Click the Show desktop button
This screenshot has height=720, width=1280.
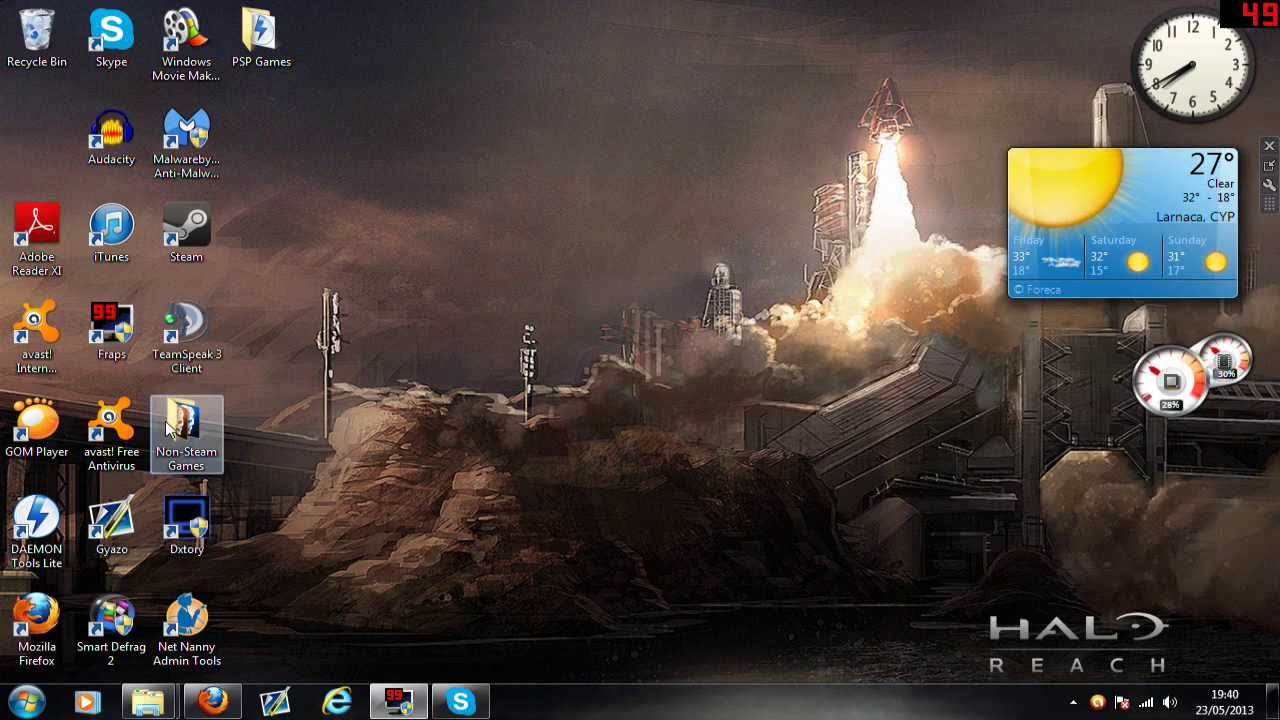point(1272,702)
